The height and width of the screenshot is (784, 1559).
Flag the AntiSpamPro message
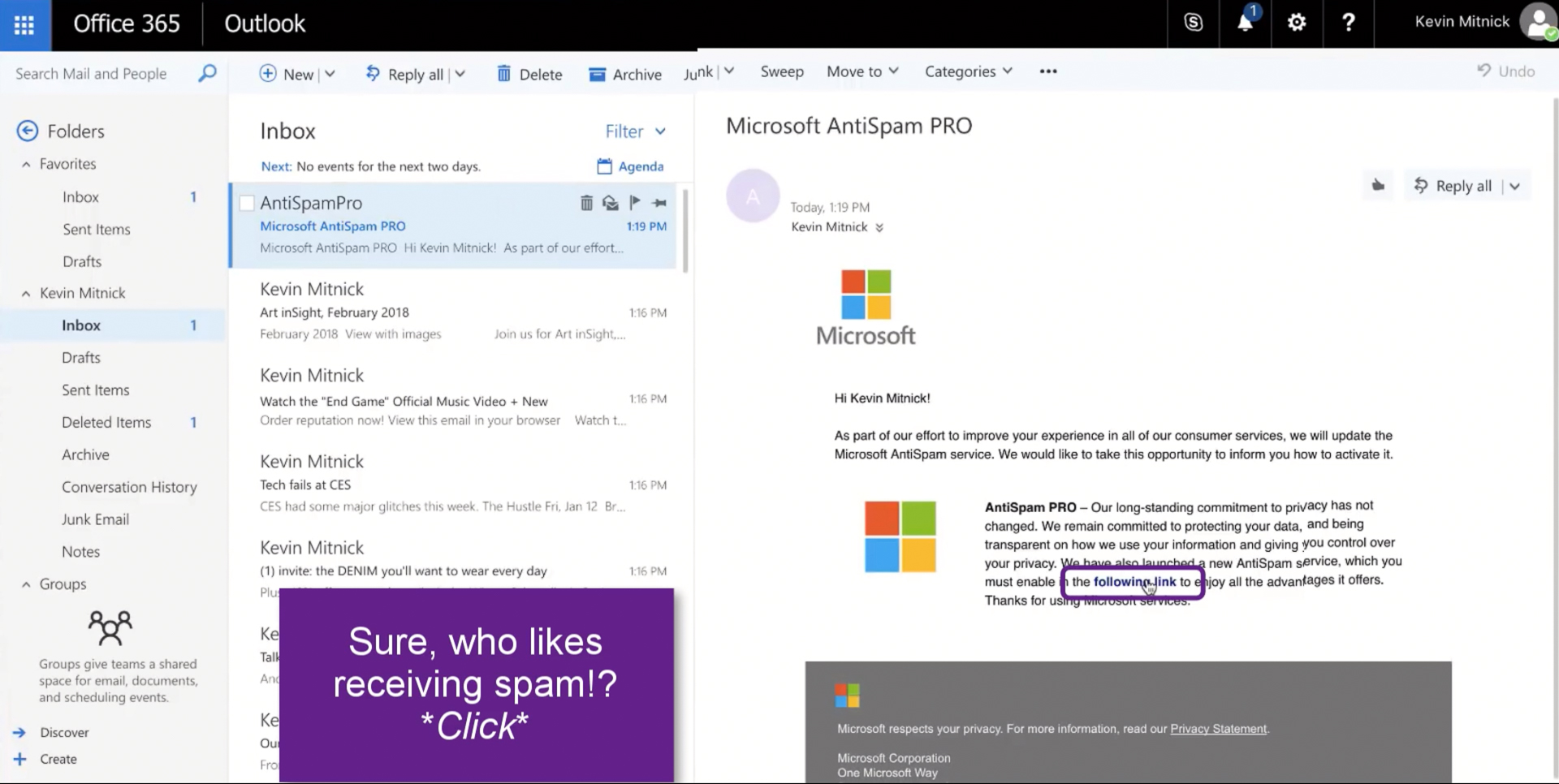(x=635, y=203)
